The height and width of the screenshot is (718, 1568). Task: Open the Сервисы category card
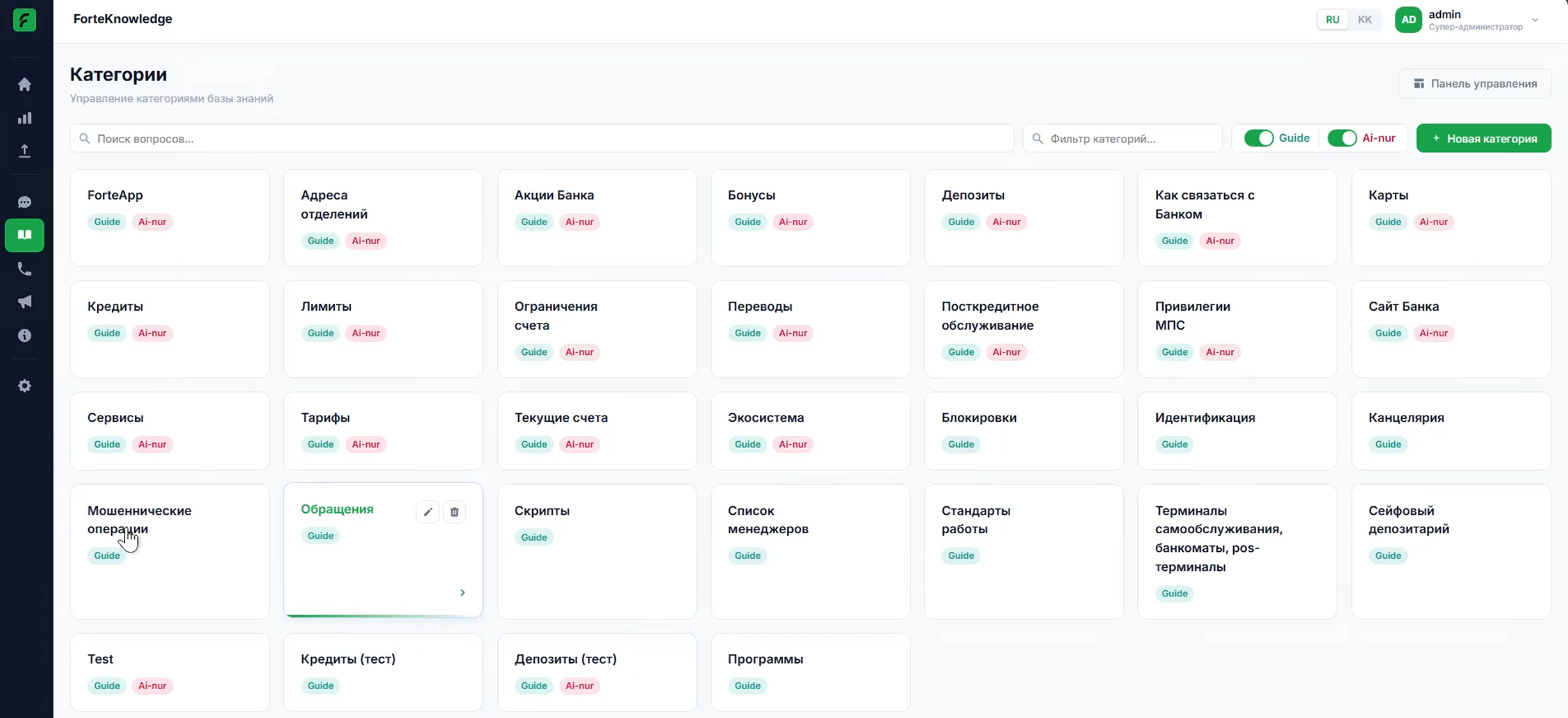pyautogui.click(x=169, y=431)
